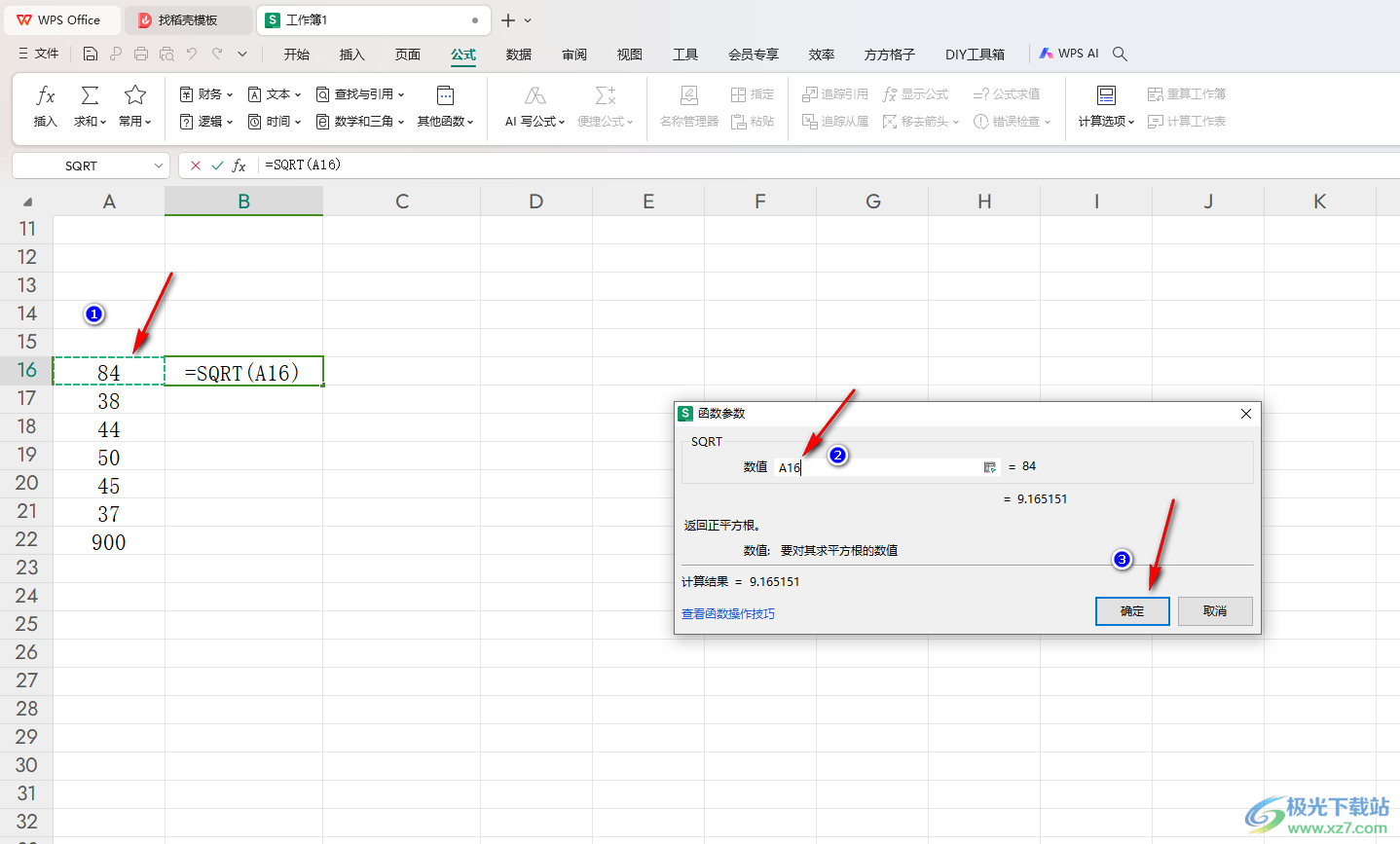This screenshot has width=1400, height=844.
Task: Click the 追踪引用 trace precedents icon
Action: [809, 94]
